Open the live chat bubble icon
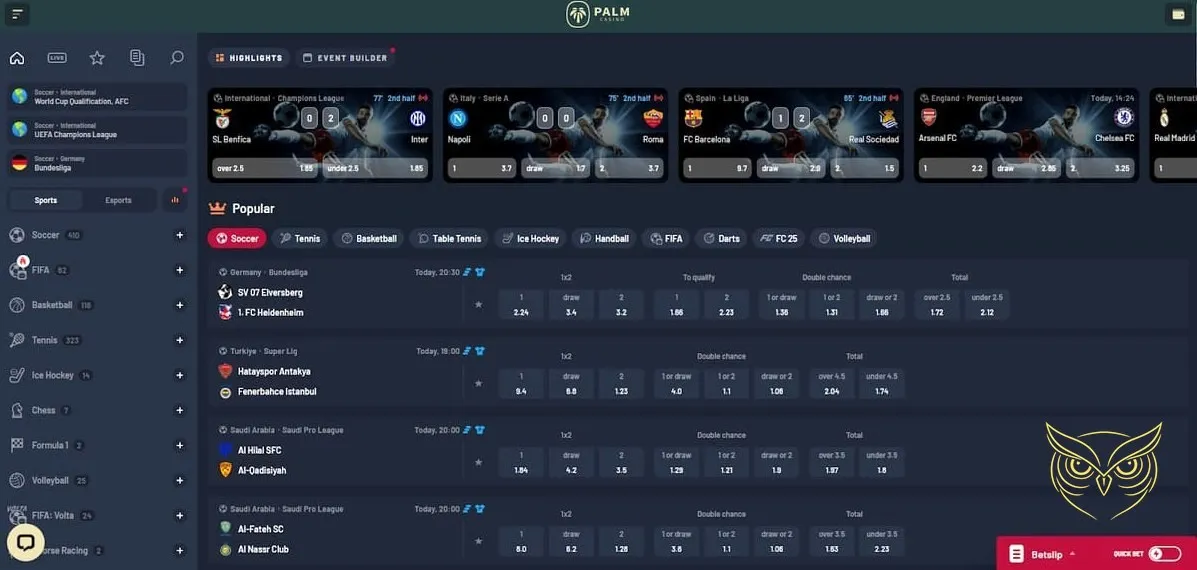 click(25, 543)
